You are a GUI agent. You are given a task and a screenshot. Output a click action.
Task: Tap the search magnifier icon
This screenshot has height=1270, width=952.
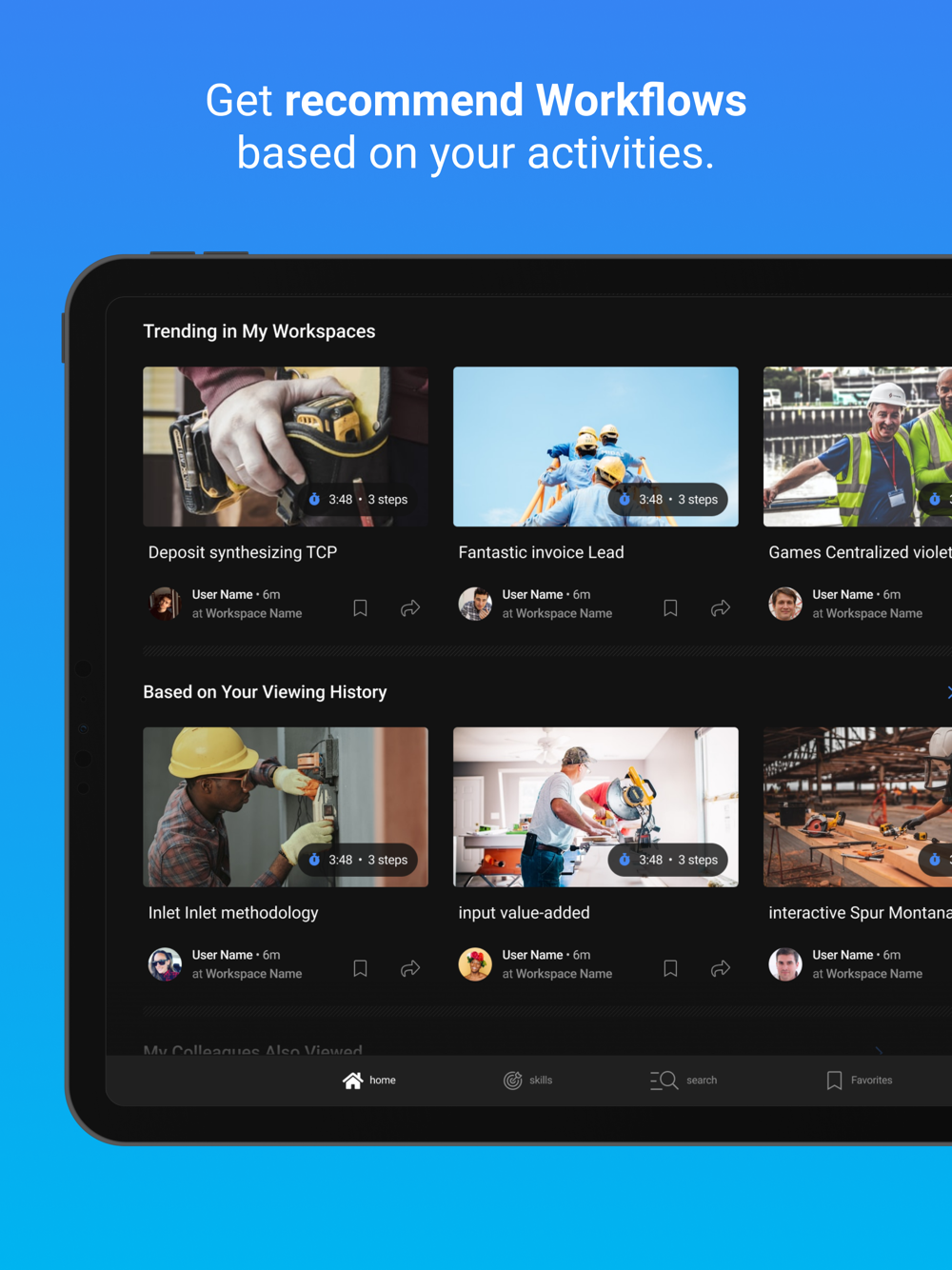(664, 1080)
